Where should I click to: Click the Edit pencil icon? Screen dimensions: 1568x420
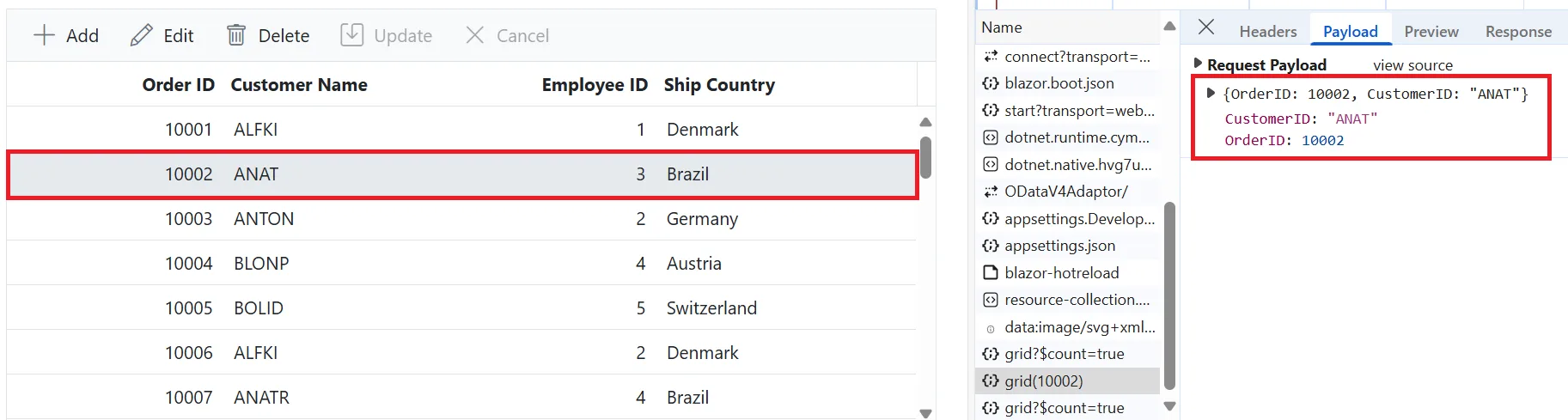142,35
